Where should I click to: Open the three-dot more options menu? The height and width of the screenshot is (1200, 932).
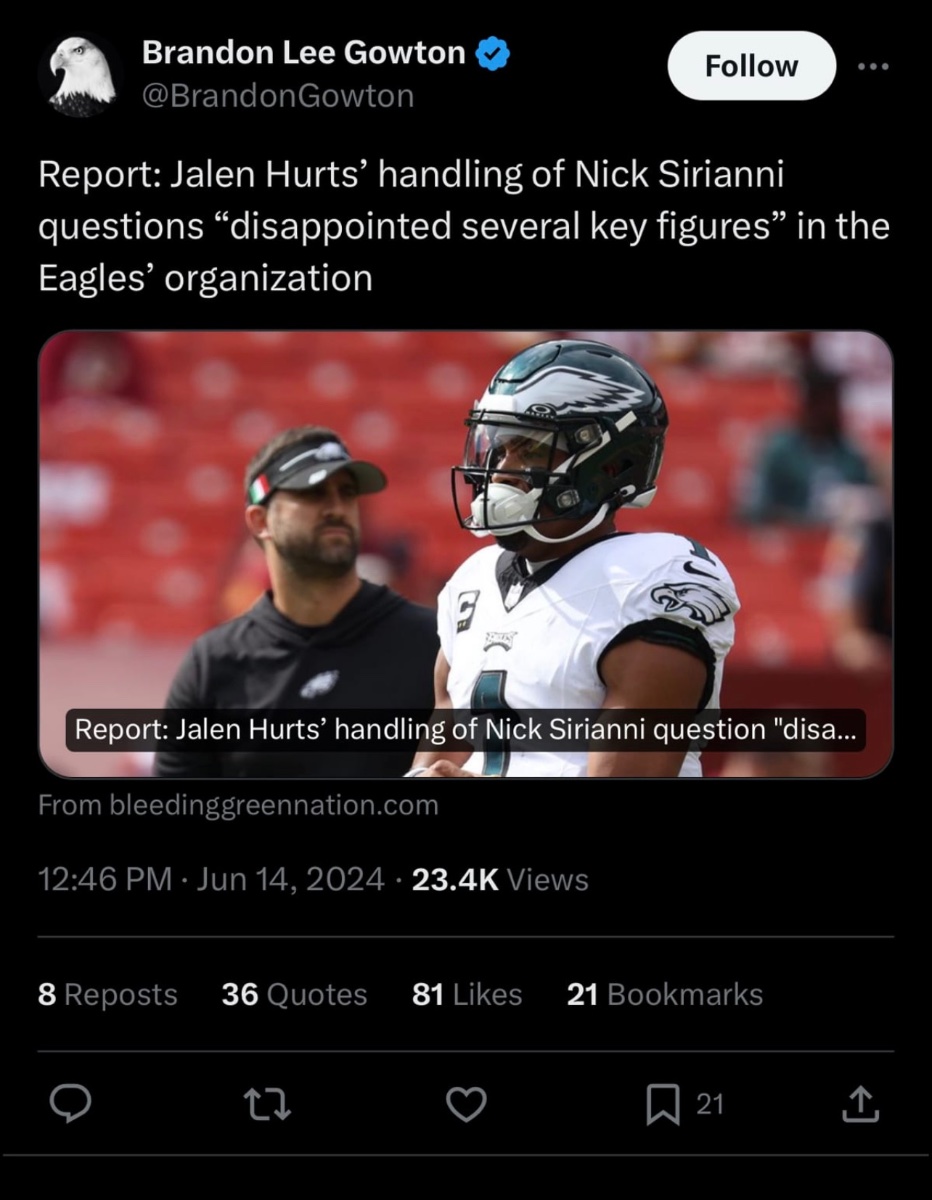pyautogui.click(x=874, y=65)
